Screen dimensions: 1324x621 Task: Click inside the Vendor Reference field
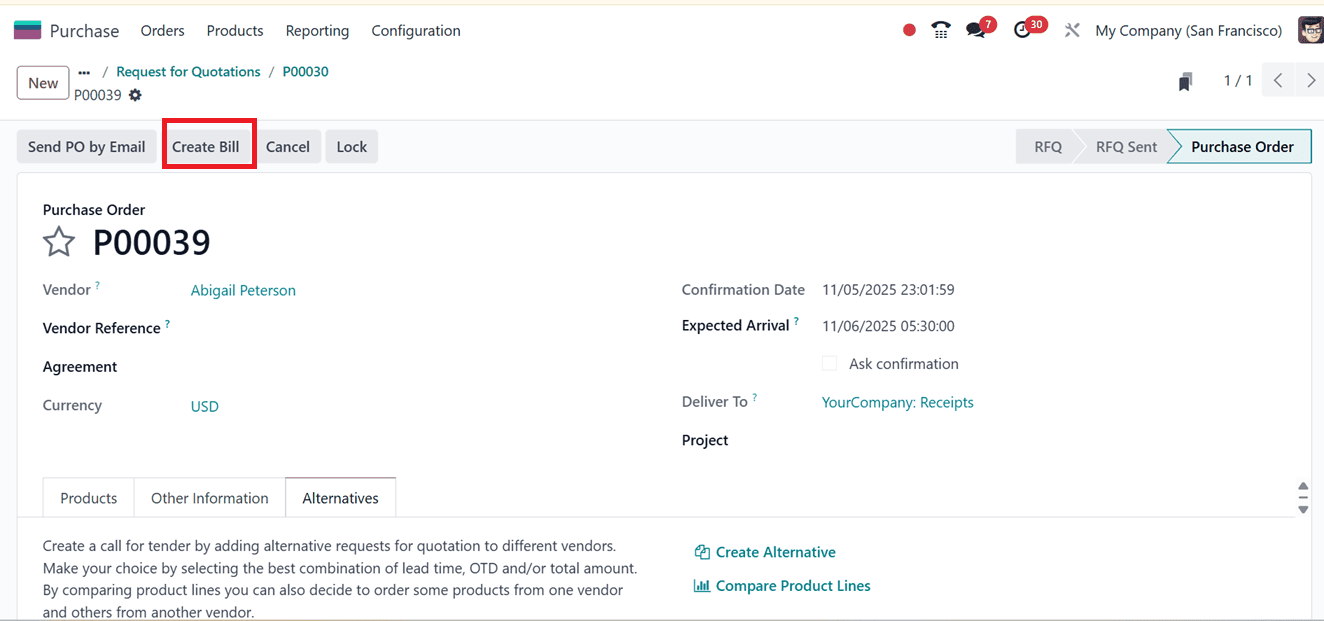click(250, 328)
